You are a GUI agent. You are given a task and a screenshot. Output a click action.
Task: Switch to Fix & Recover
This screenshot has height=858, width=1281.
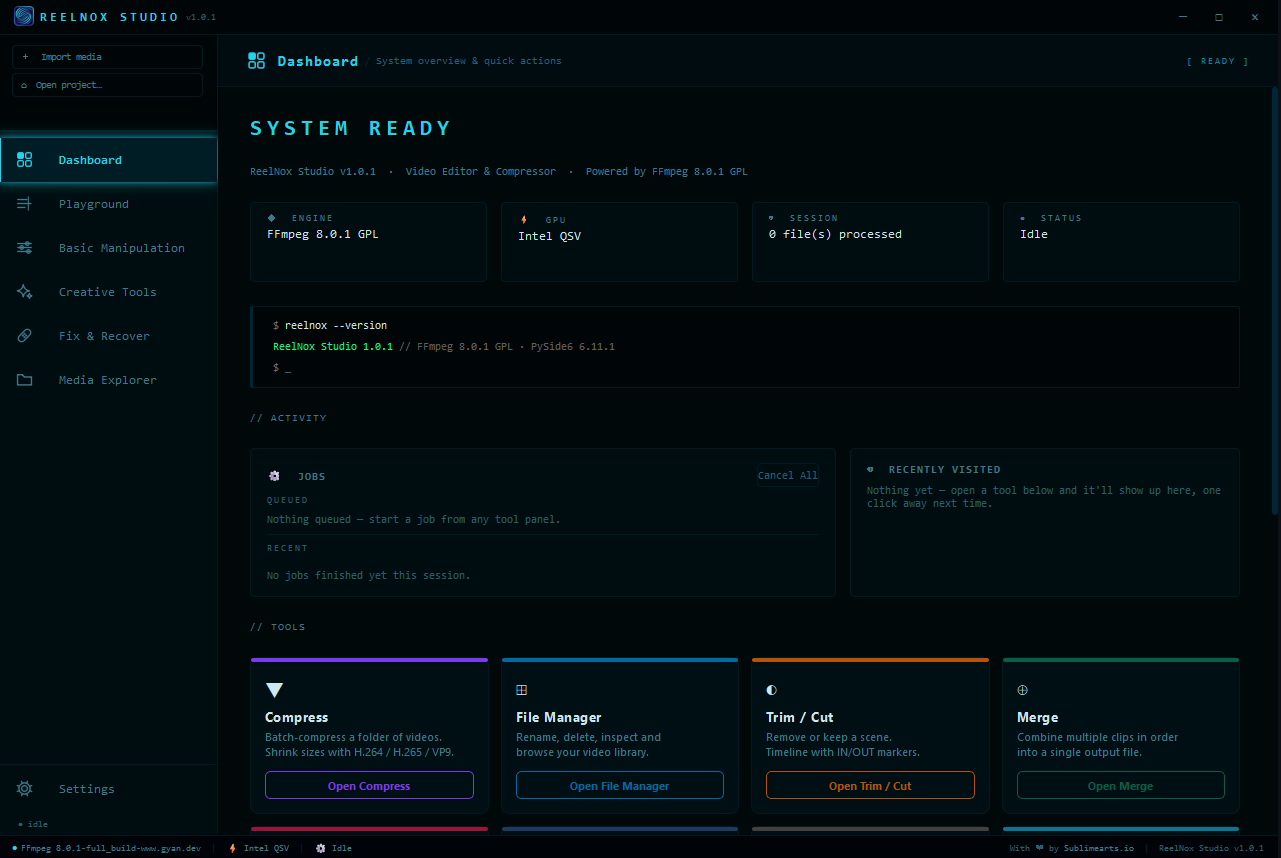tap(109, 336)
